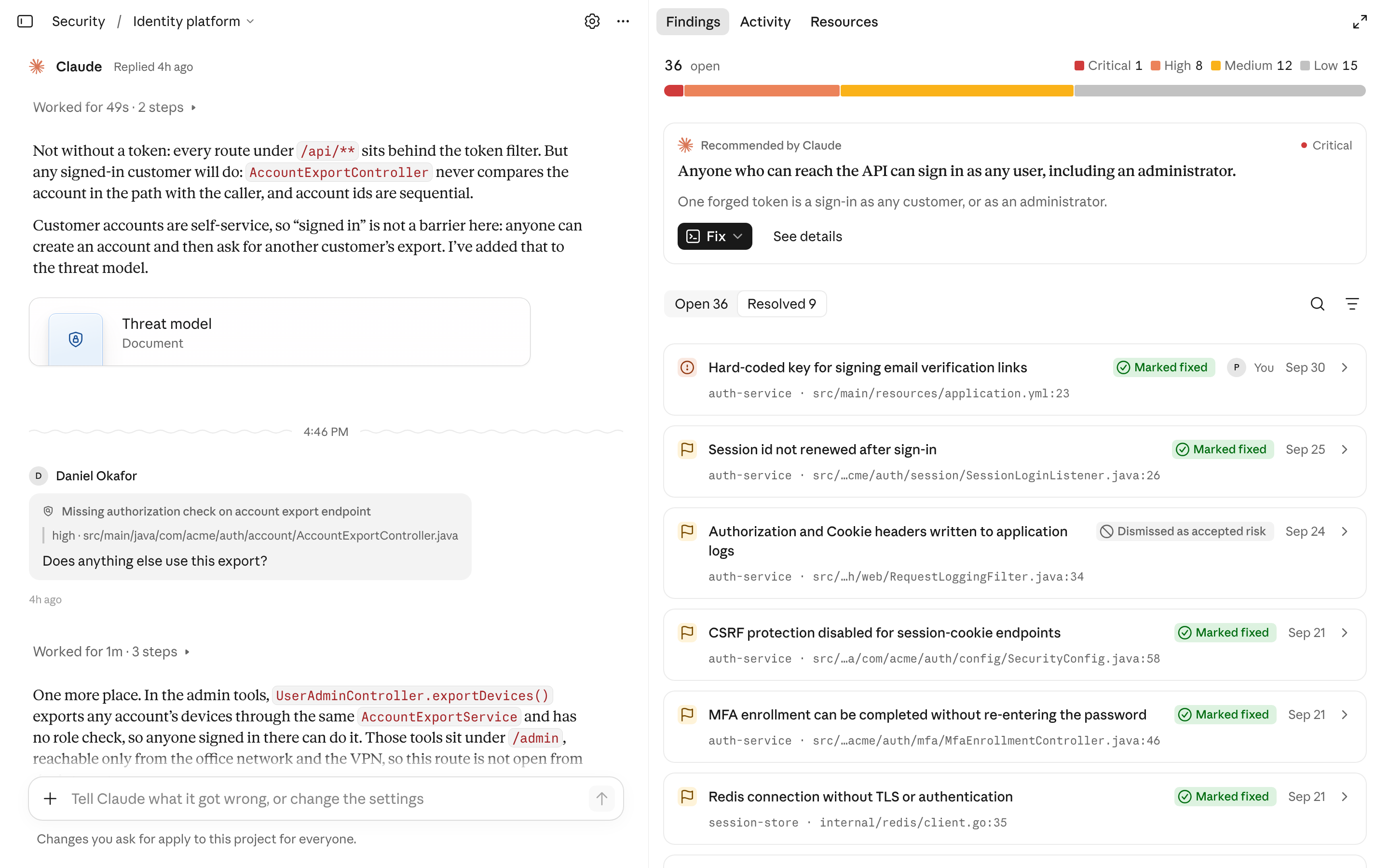Show the Resolved 9 findings
Viewport: 1389px width, 868px height.
point(781,304)
